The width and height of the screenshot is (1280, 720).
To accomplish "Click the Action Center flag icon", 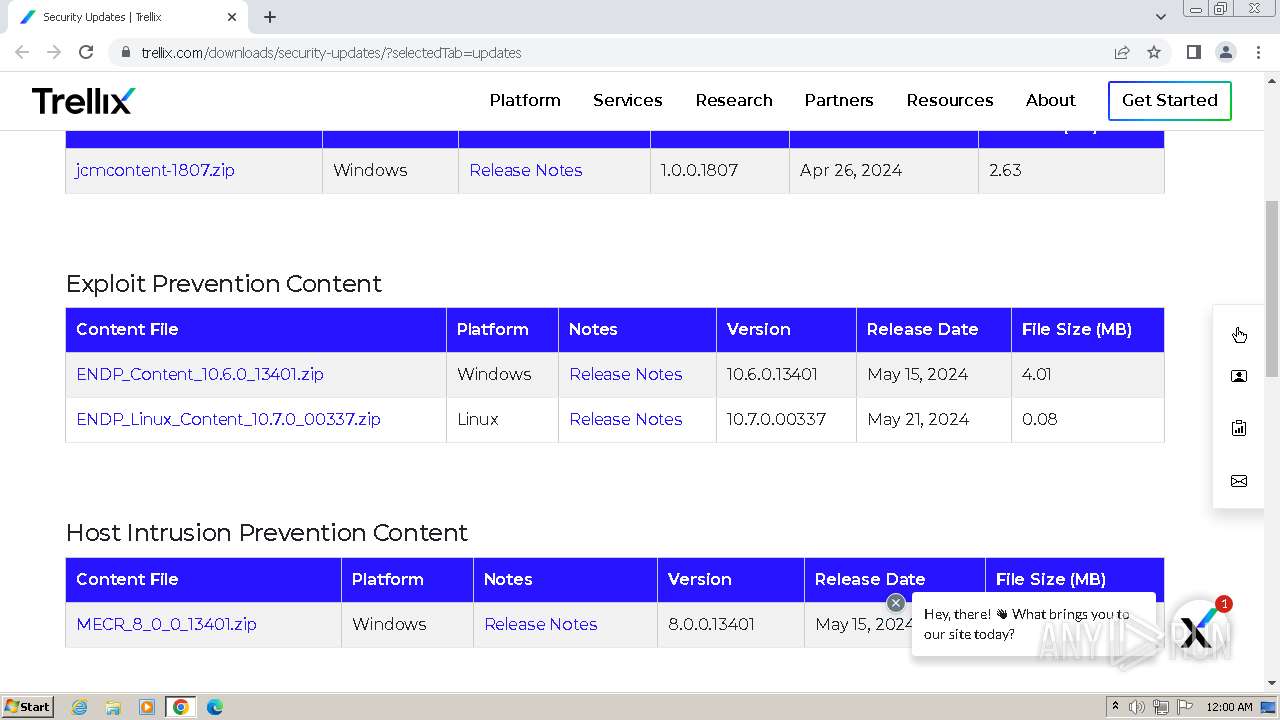I will 1185,707.
